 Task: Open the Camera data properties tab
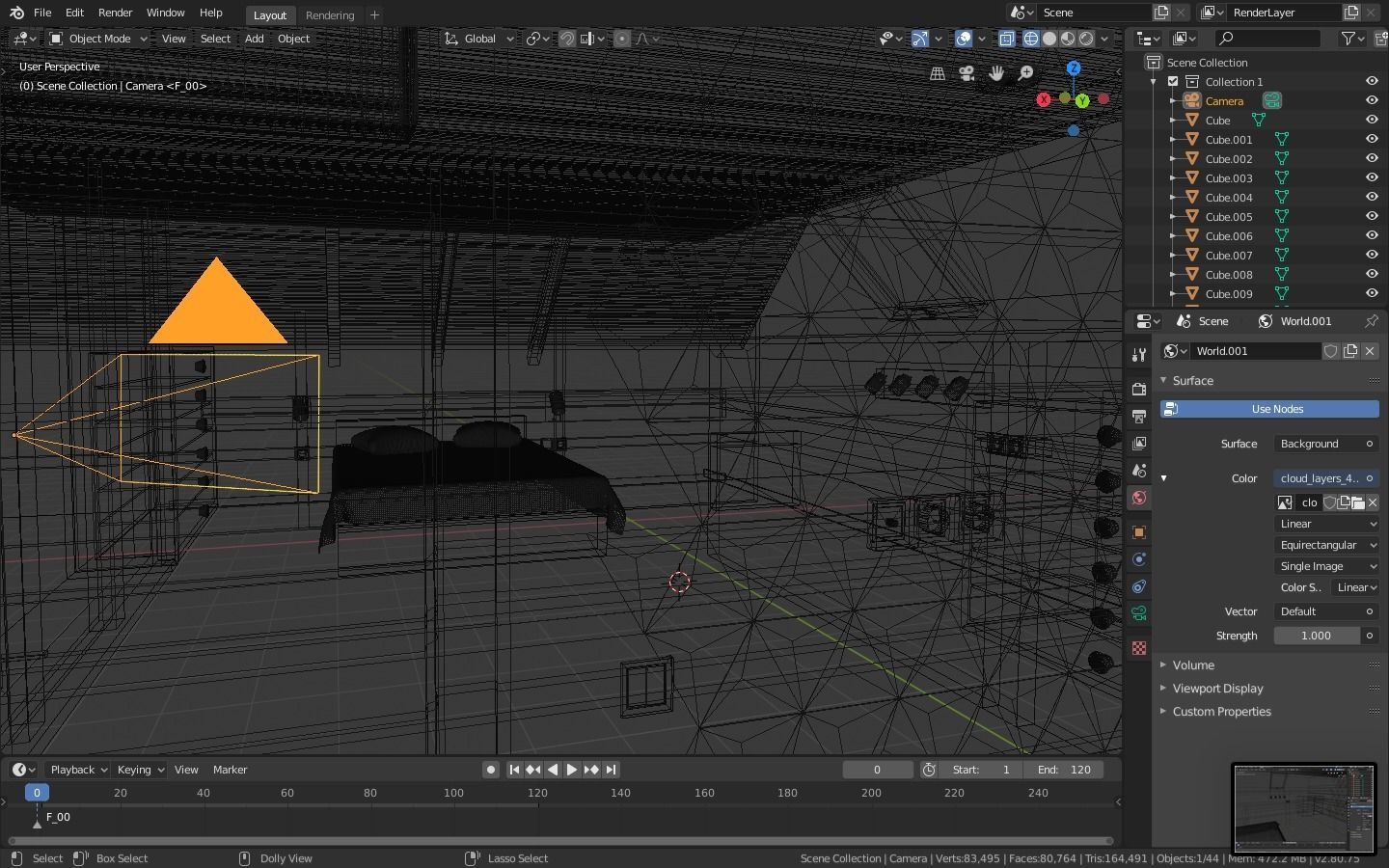pos(1139,613)
